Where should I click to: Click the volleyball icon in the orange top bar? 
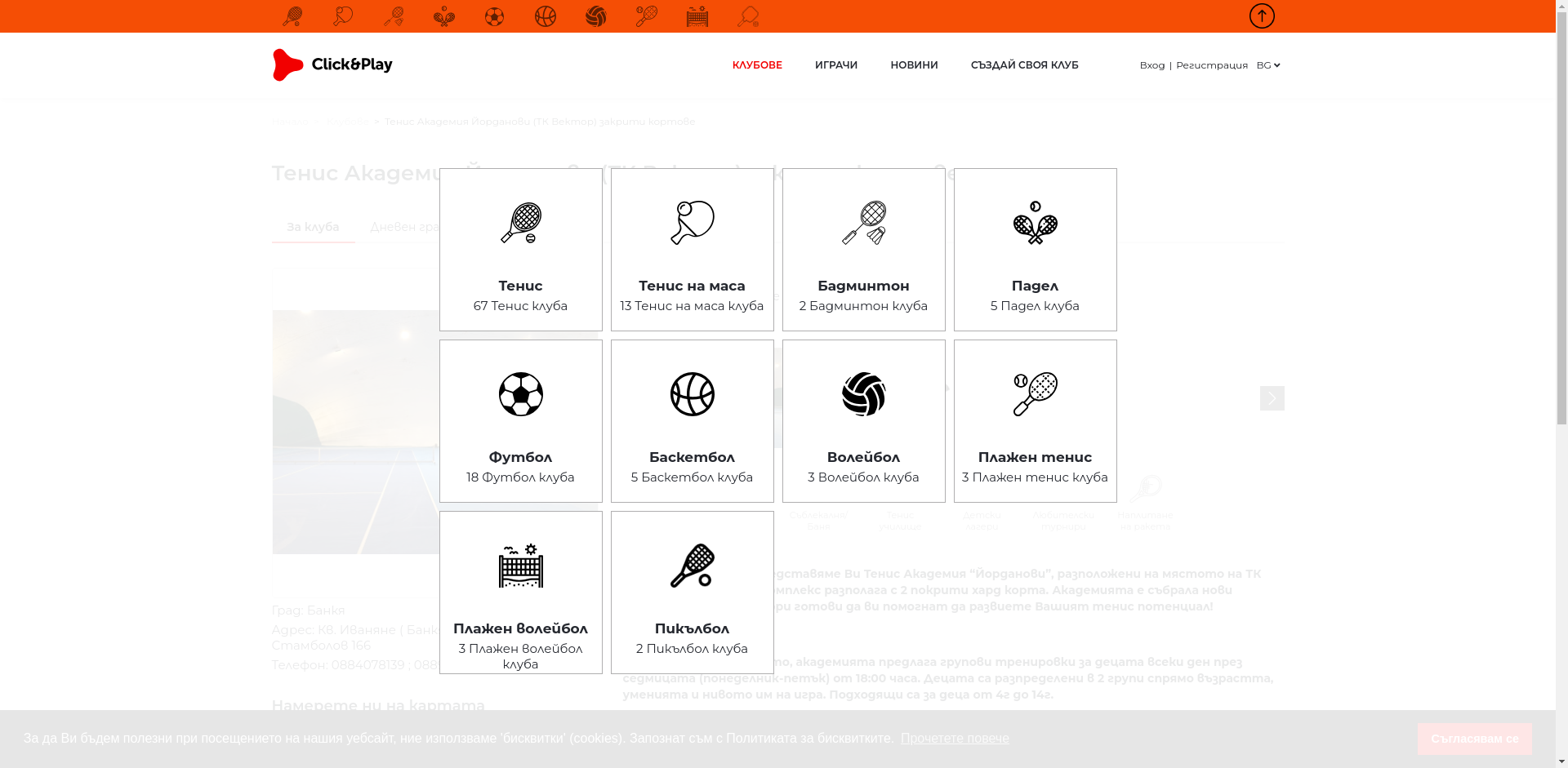click(x=595, y=16)
